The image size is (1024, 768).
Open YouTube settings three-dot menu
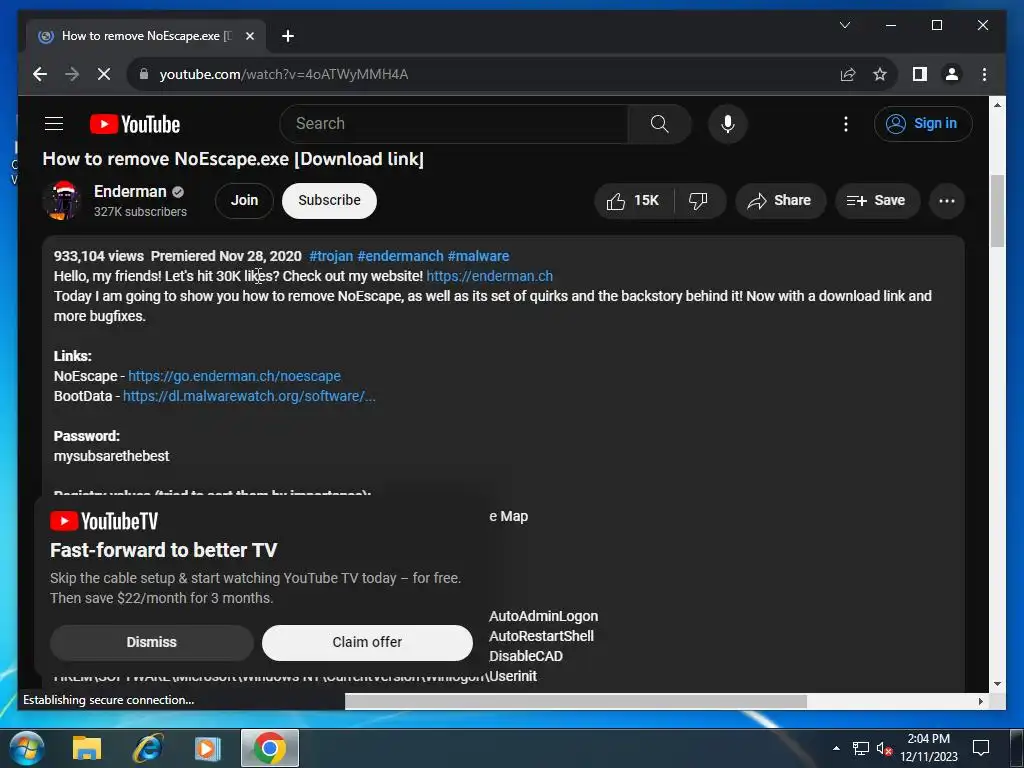(846, 124)
